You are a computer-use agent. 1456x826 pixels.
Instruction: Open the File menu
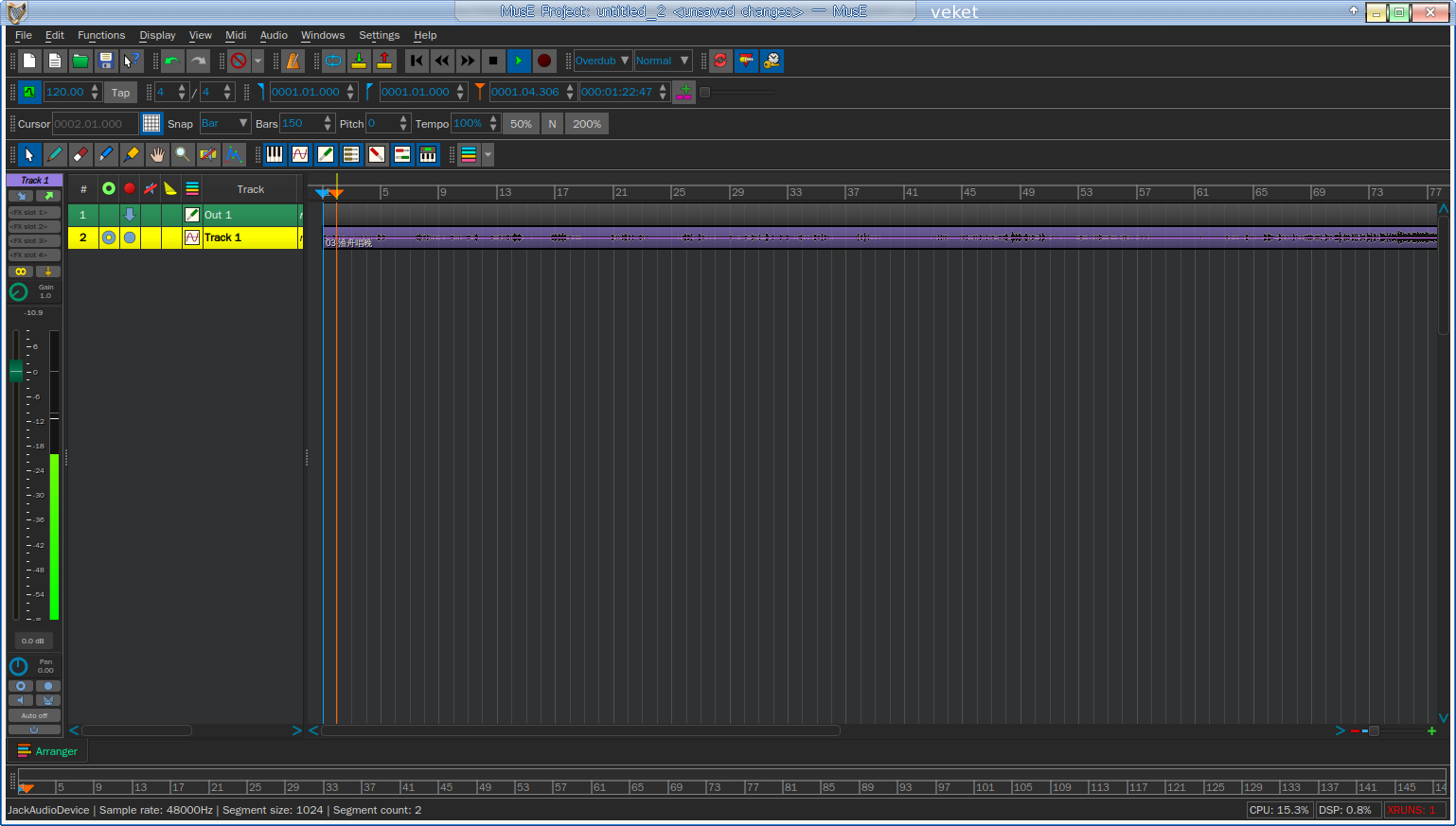[24, 35]
